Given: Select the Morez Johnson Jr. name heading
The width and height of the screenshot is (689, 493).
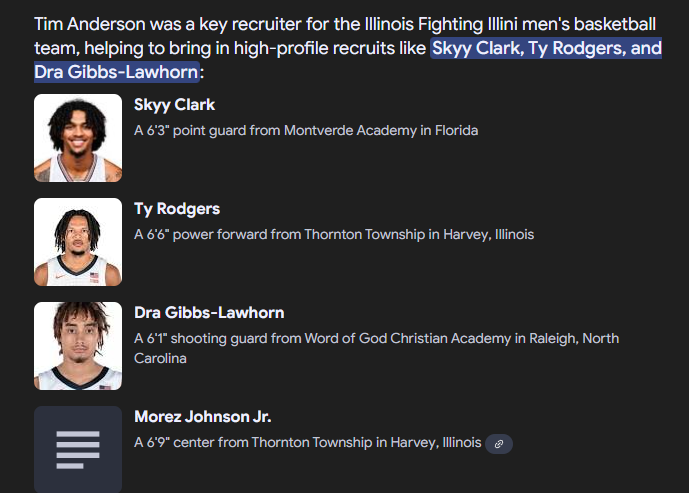Looking at the screenshot, I should pos(203,417).
